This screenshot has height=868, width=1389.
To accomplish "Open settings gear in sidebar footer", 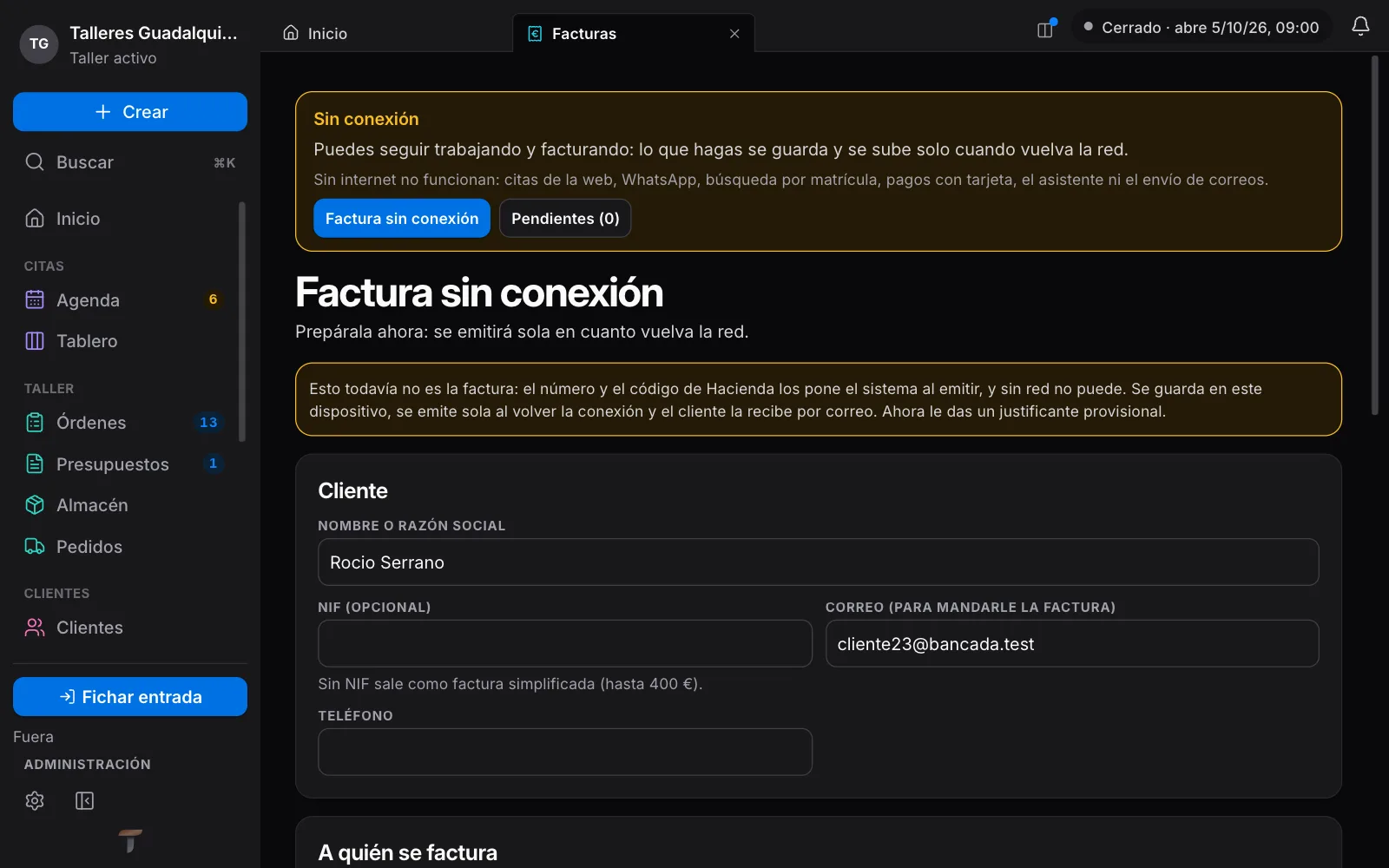I will 35,800.
